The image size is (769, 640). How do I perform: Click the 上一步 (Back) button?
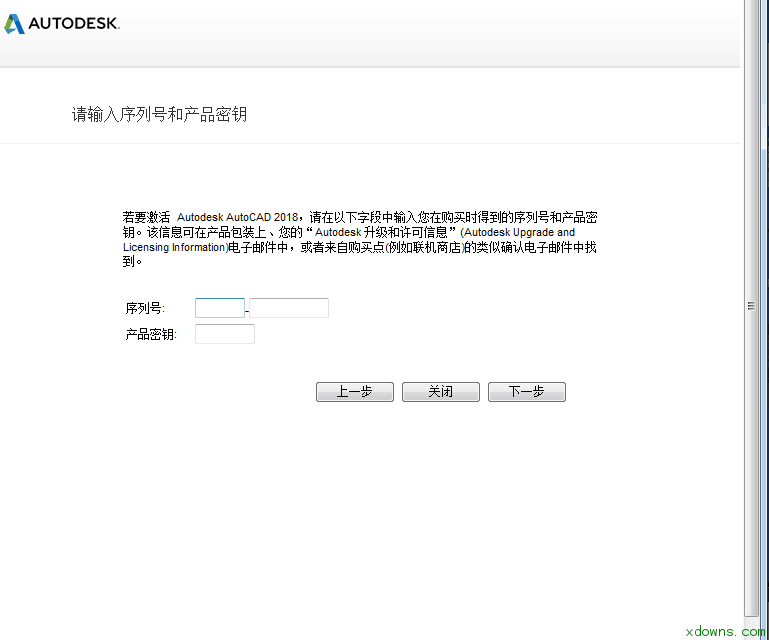(355, 392)
